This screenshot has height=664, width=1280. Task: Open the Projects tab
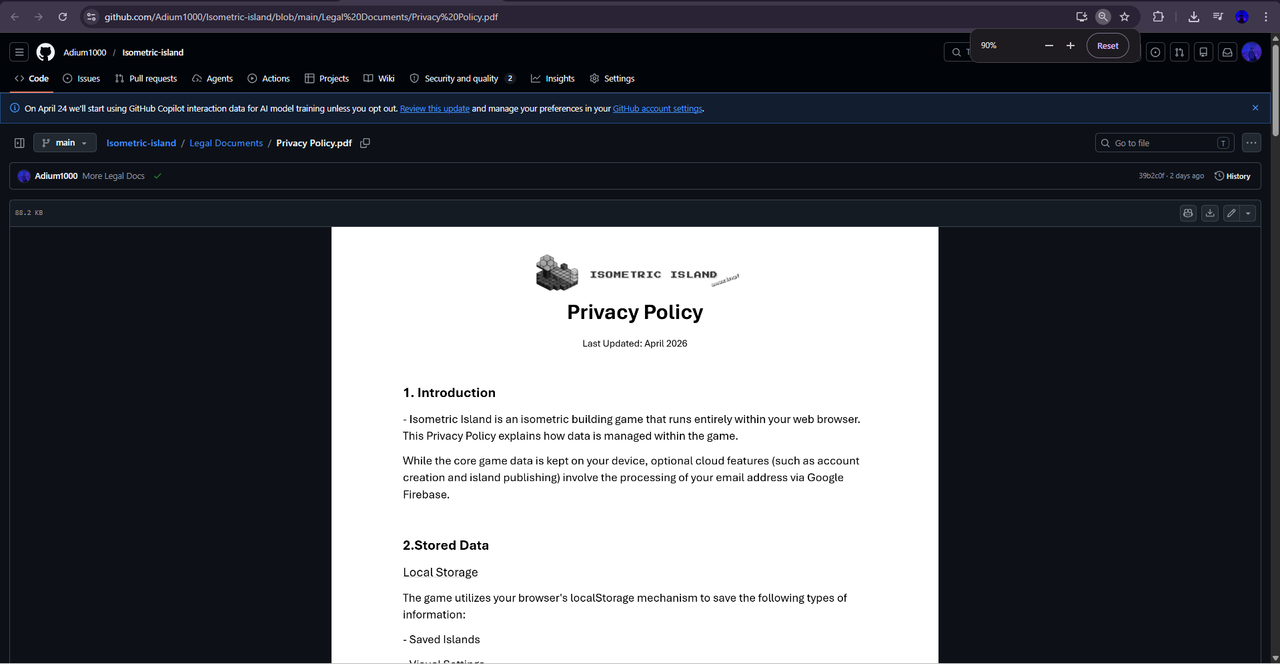[327, 78]
